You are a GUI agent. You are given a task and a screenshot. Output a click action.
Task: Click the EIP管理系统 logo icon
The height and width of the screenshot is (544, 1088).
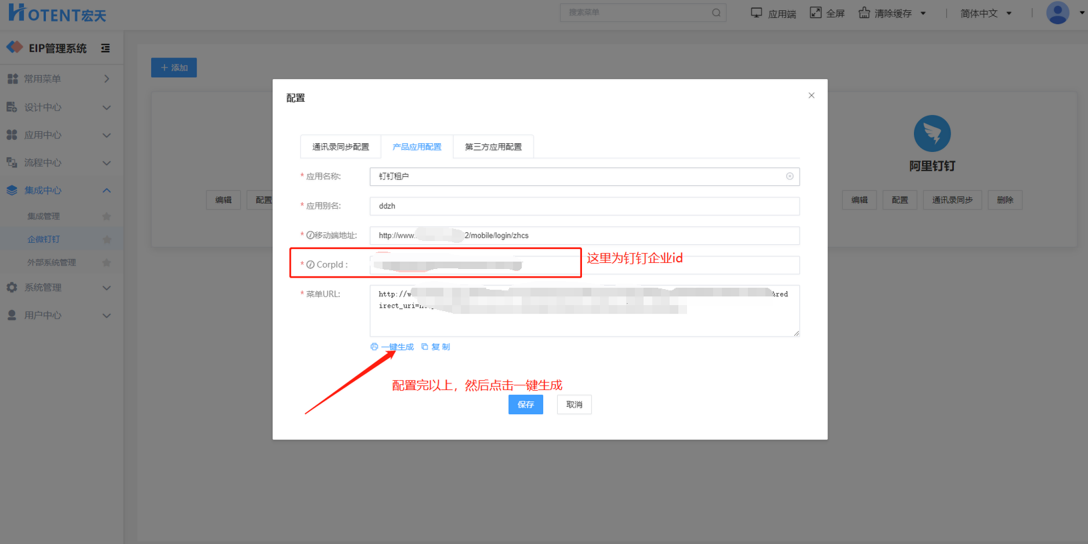15,48
